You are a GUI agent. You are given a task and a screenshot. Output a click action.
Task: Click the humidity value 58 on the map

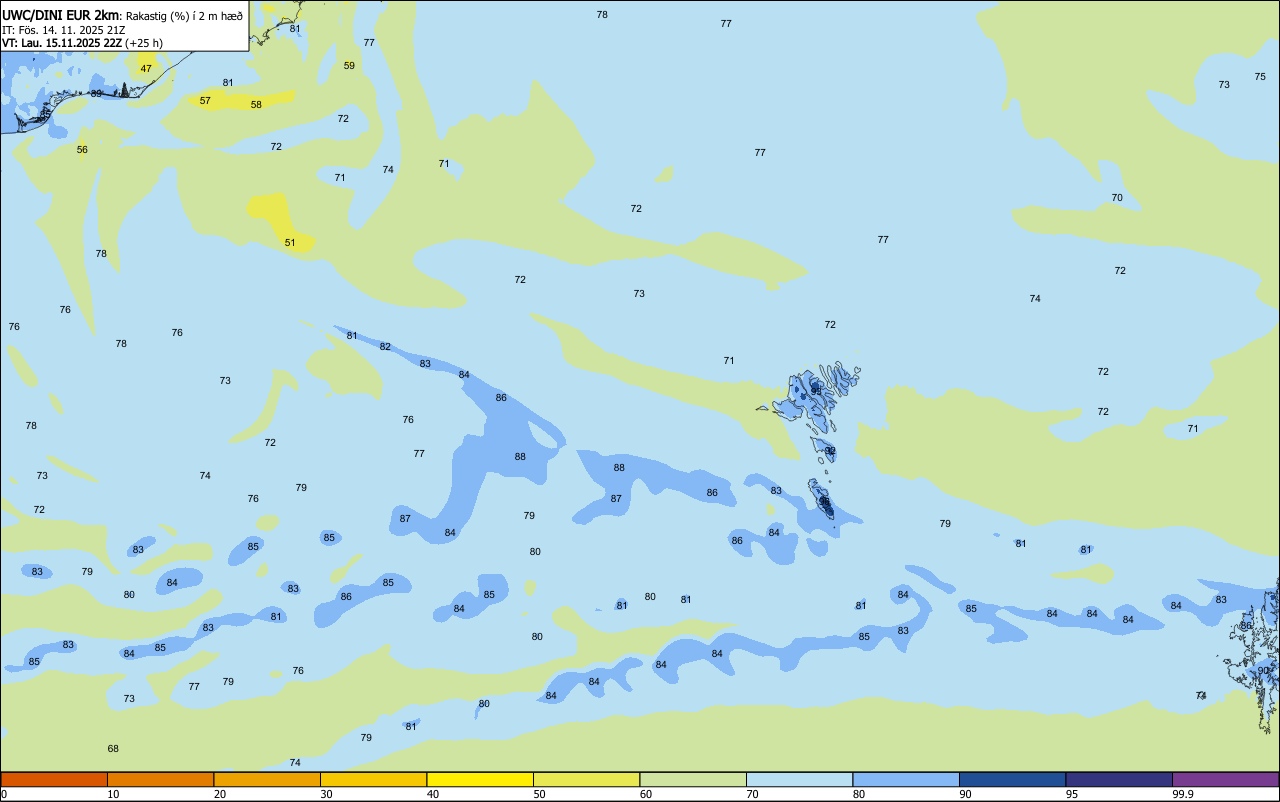point(256,105)
